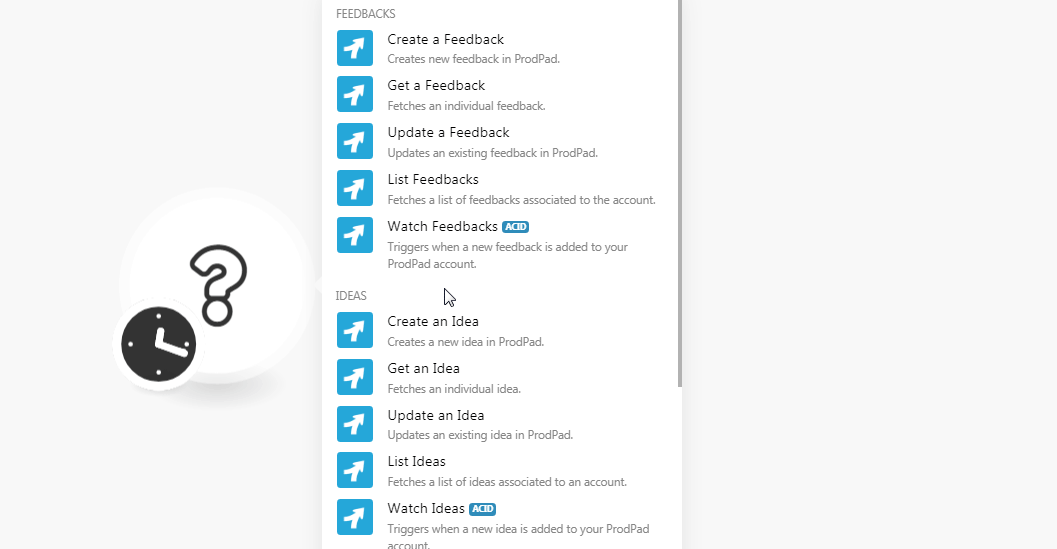Image resolution: width=1057 pixels, height=549 pixels.
Task: Click the Get an Idea icon
Action: tap(355, 377)
